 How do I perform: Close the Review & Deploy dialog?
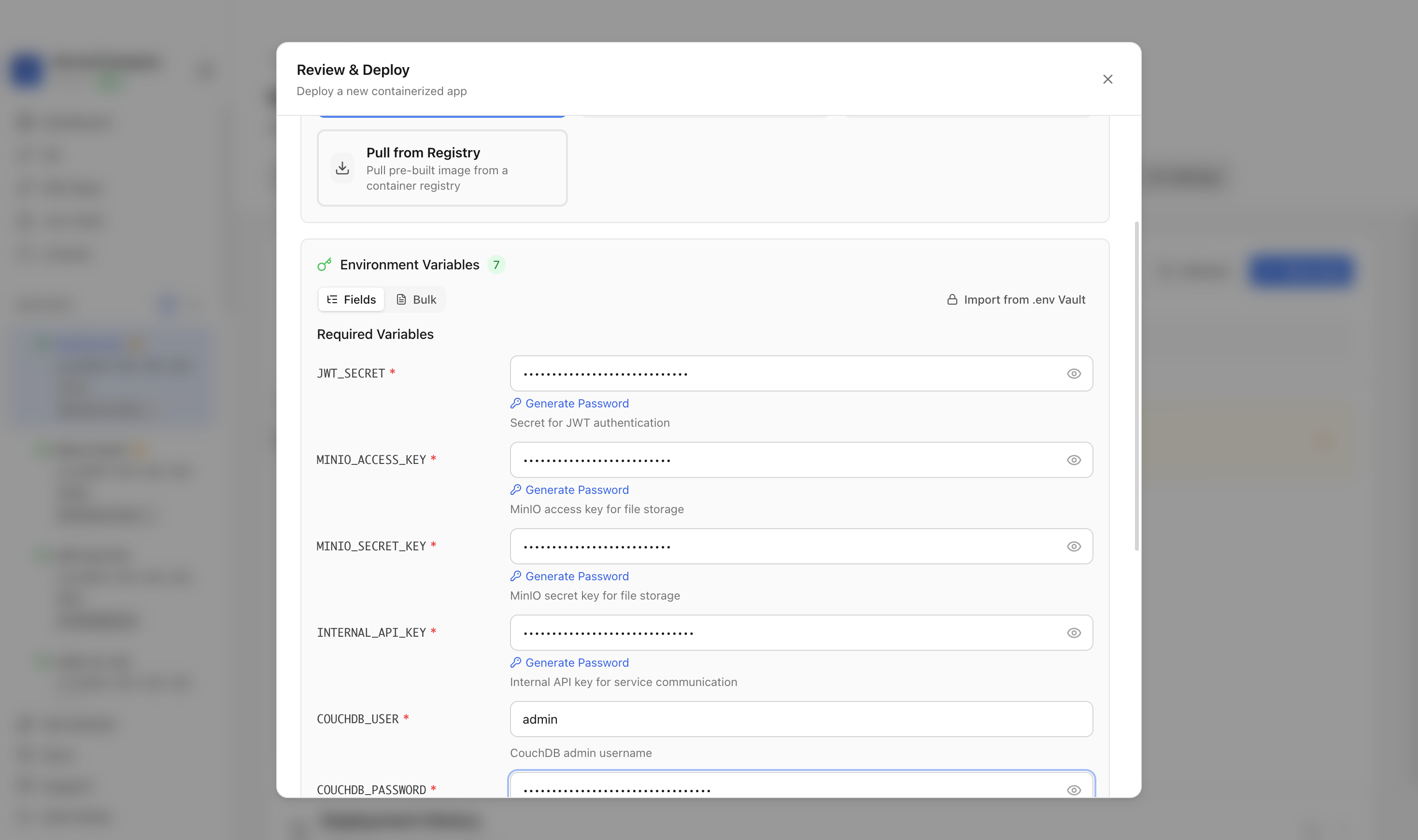click(x=1107, y=79)
